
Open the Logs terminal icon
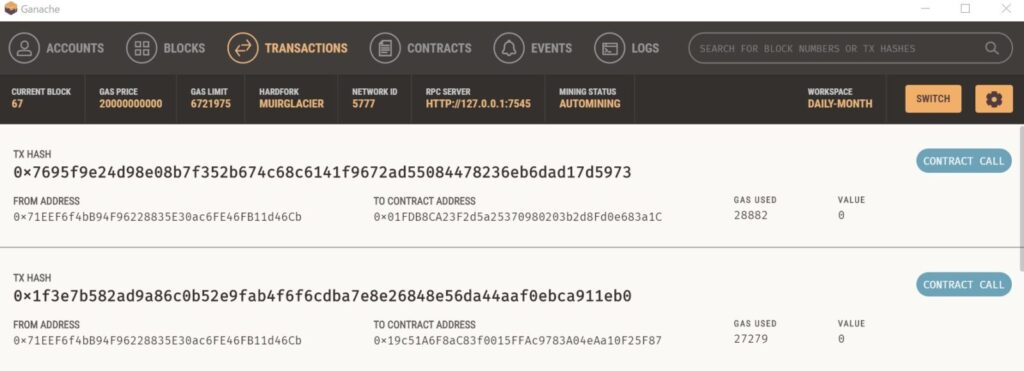[610, 48]
